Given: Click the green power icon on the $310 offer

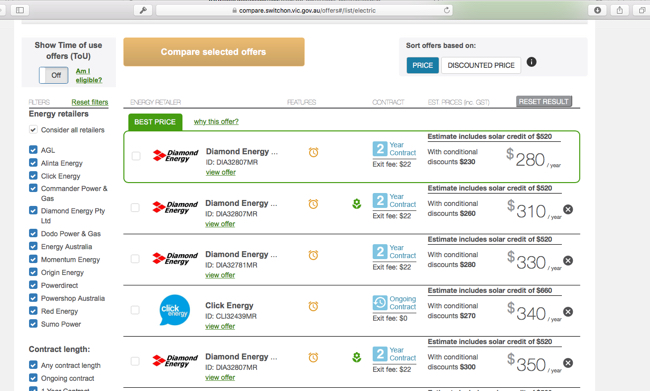Looking at the screenshot, I should (x=357, y=204).
